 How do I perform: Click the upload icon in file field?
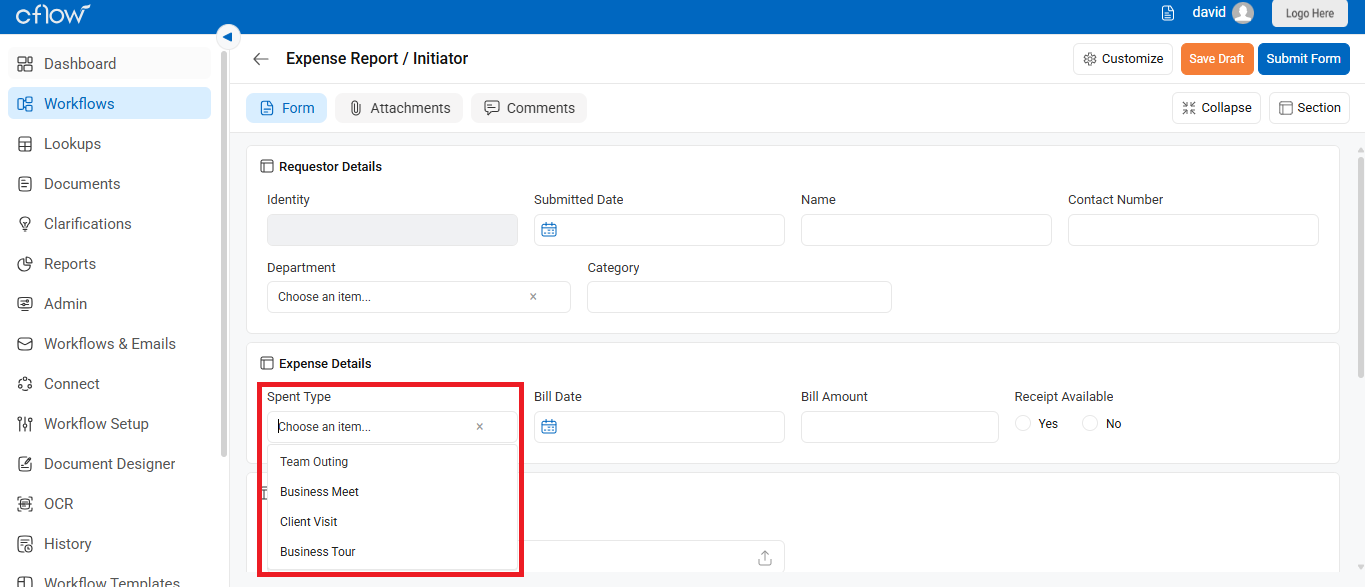[765, 558]
